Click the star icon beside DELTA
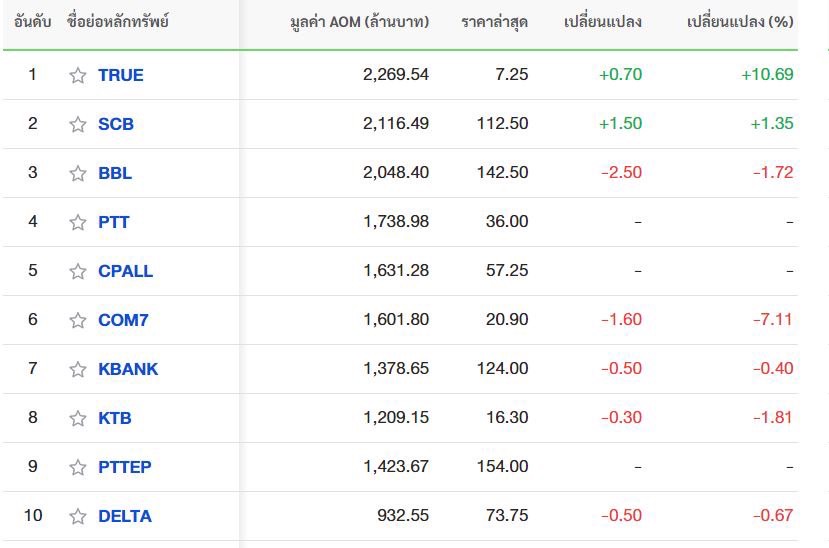The height and width of the screenshot is (548, 829). click(x=78, y=516)
